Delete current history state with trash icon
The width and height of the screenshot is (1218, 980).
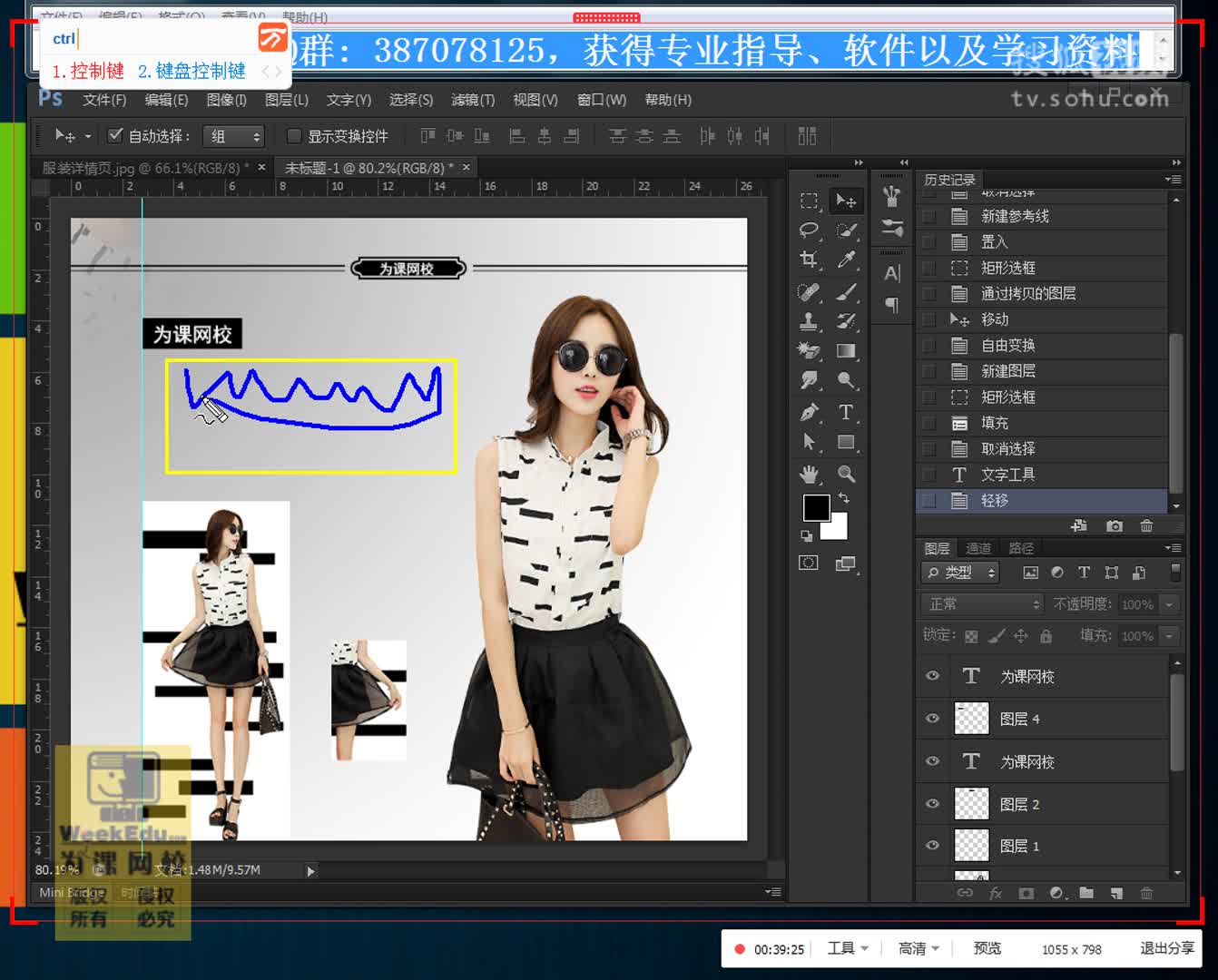1146,525
